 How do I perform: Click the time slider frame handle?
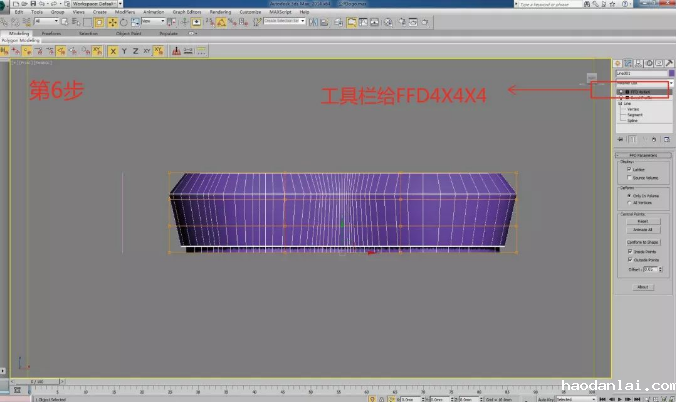pyautogui.click(x=37, y=382)
